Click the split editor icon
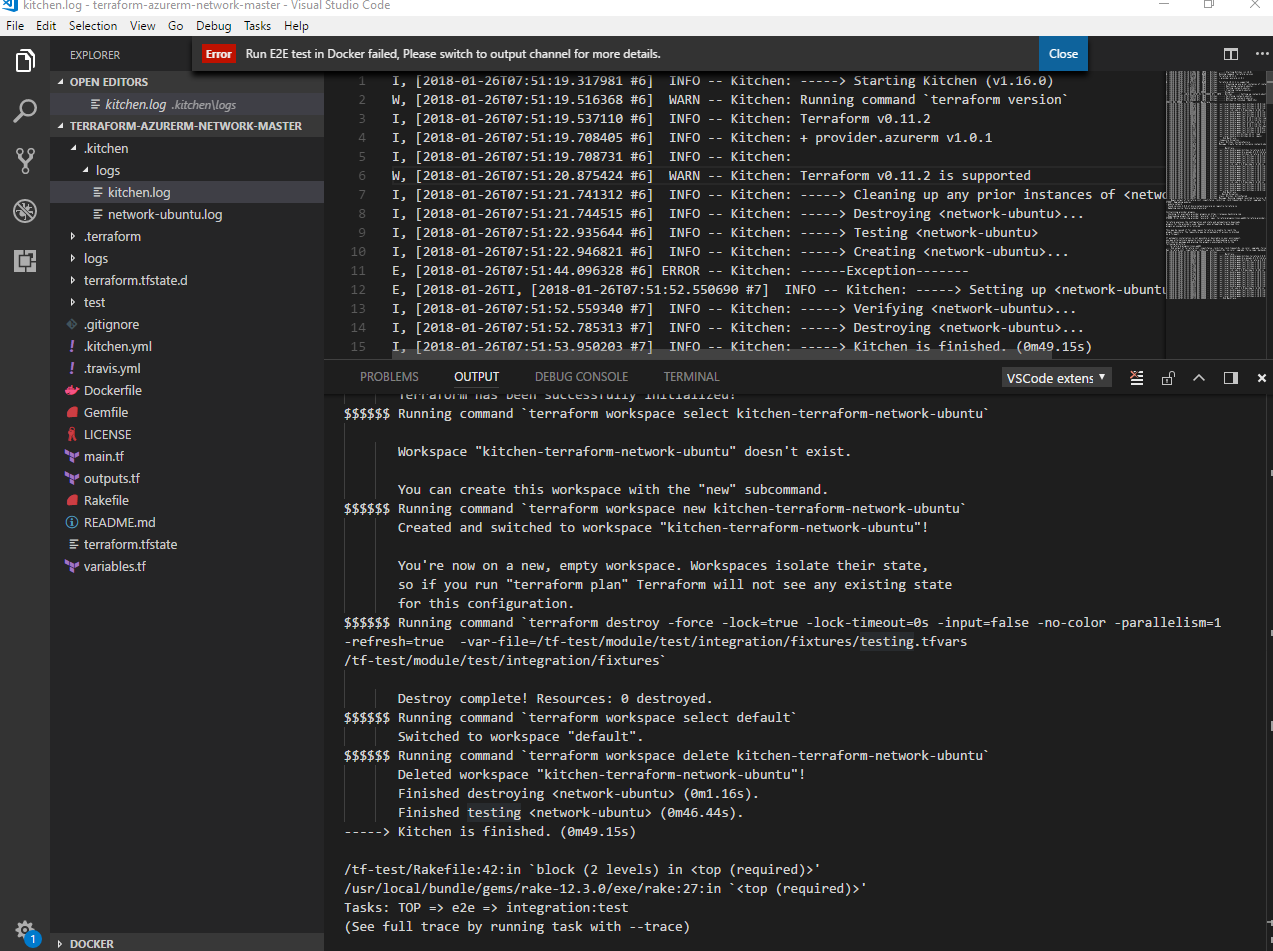The image size is (1273, 951). coord(1231,54)
